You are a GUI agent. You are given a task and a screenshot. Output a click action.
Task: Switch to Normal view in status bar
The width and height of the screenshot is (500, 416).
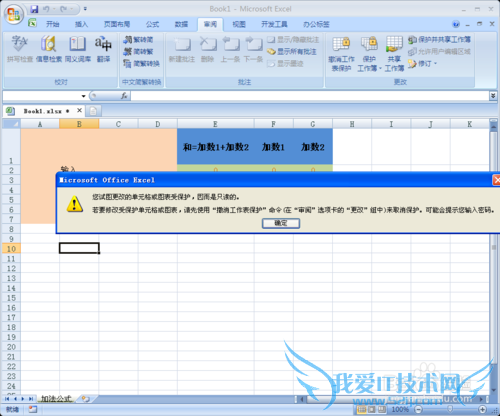[x=361, y=409]
